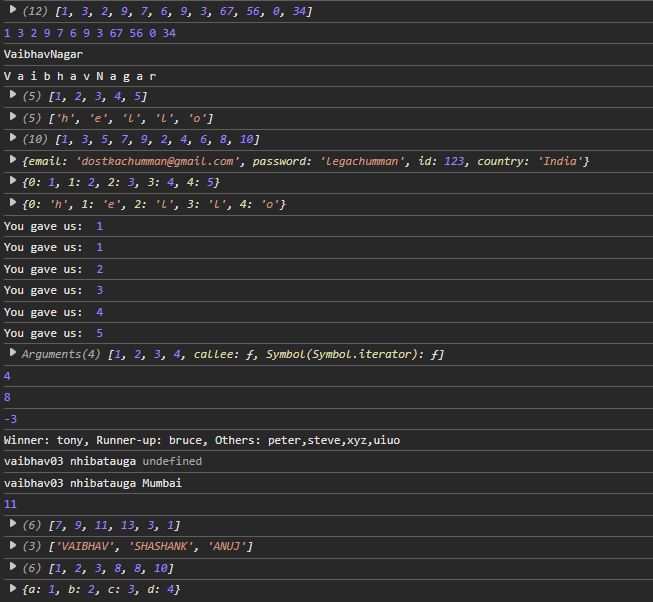Click the password 'legachumman' string
653x602 pixels.
(x=362, y=162)
